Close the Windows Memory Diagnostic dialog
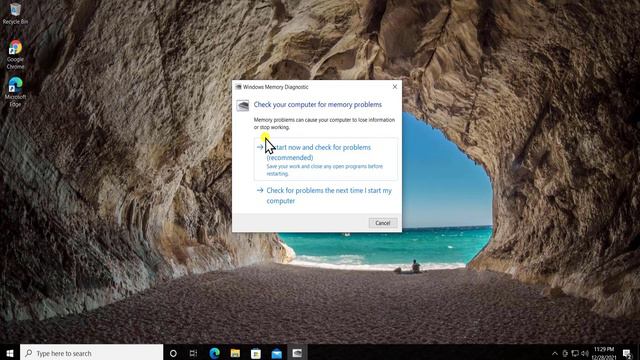 395,87
